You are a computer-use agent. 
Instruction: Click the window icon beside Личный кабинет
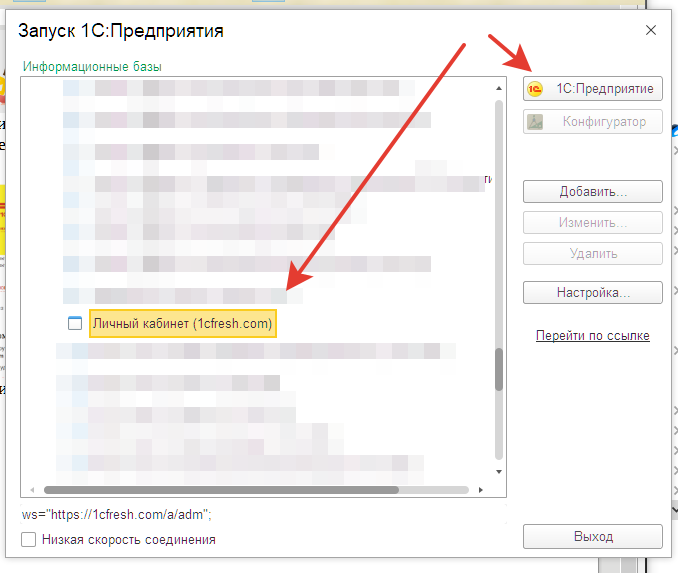75,323
